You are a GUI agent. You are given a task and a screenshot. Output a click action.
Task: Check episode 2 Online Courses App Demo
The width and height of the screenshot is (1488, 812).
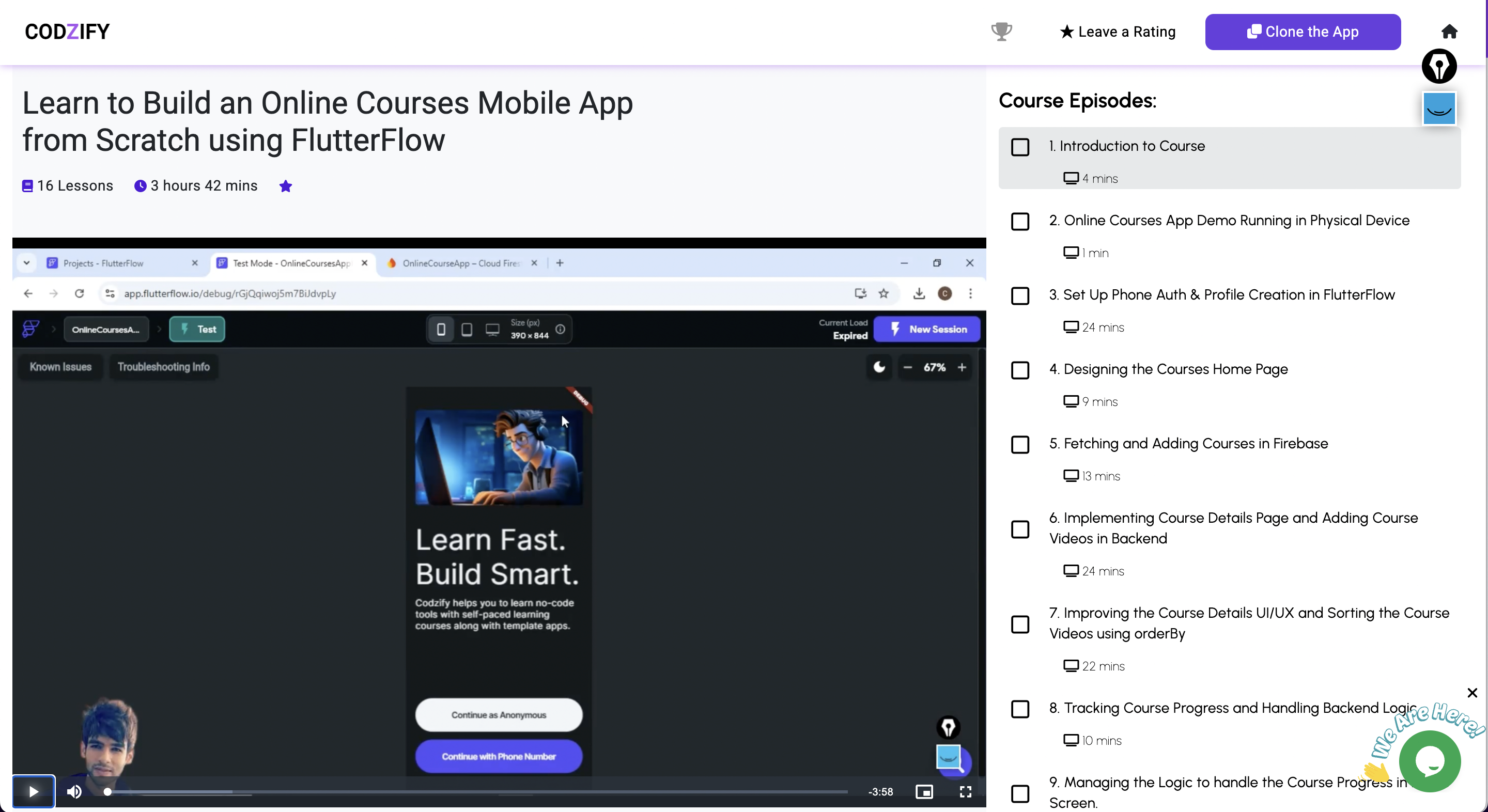(x=1019, y=221)
